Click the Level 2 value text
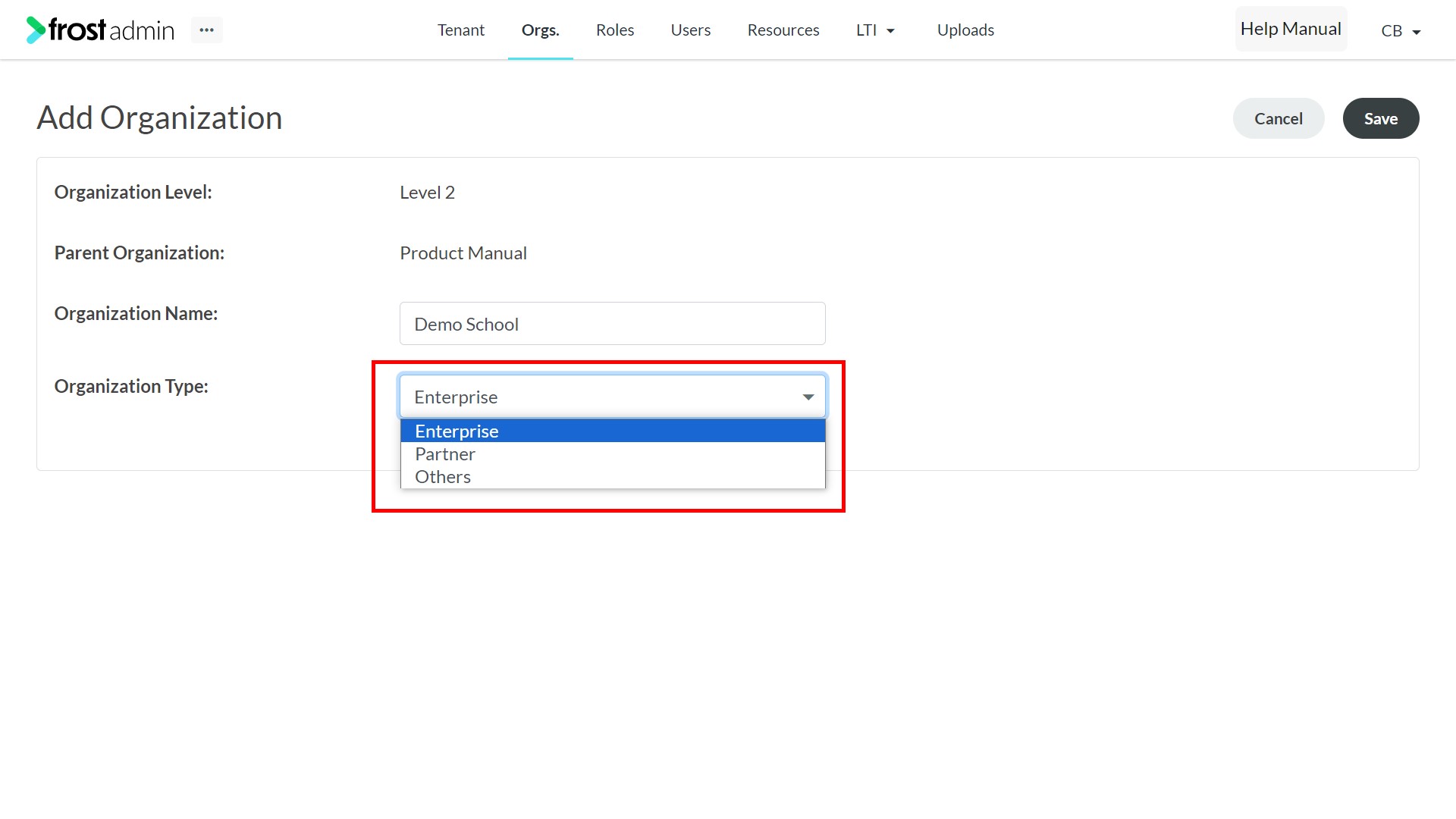The height and width of the screenshot is (819, 1456). point(427,193)
